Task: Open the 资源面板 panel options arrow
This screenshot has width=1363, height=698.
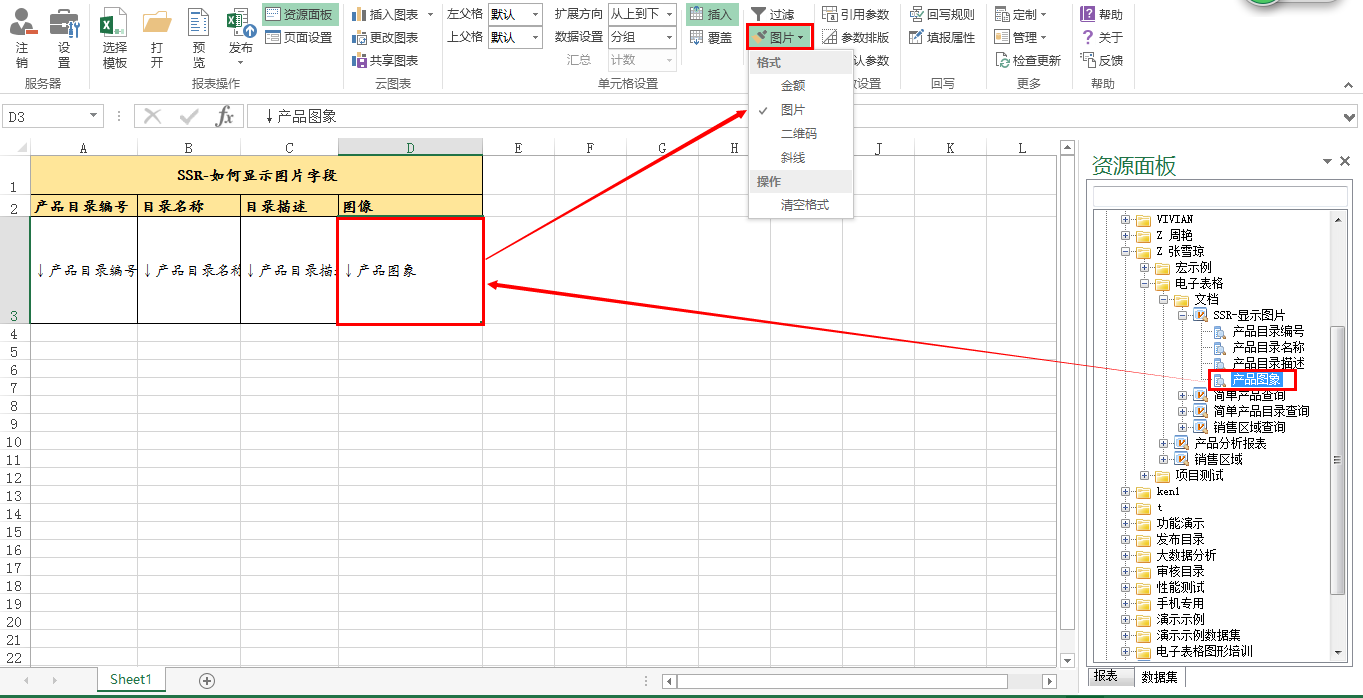Action: 1328,161
